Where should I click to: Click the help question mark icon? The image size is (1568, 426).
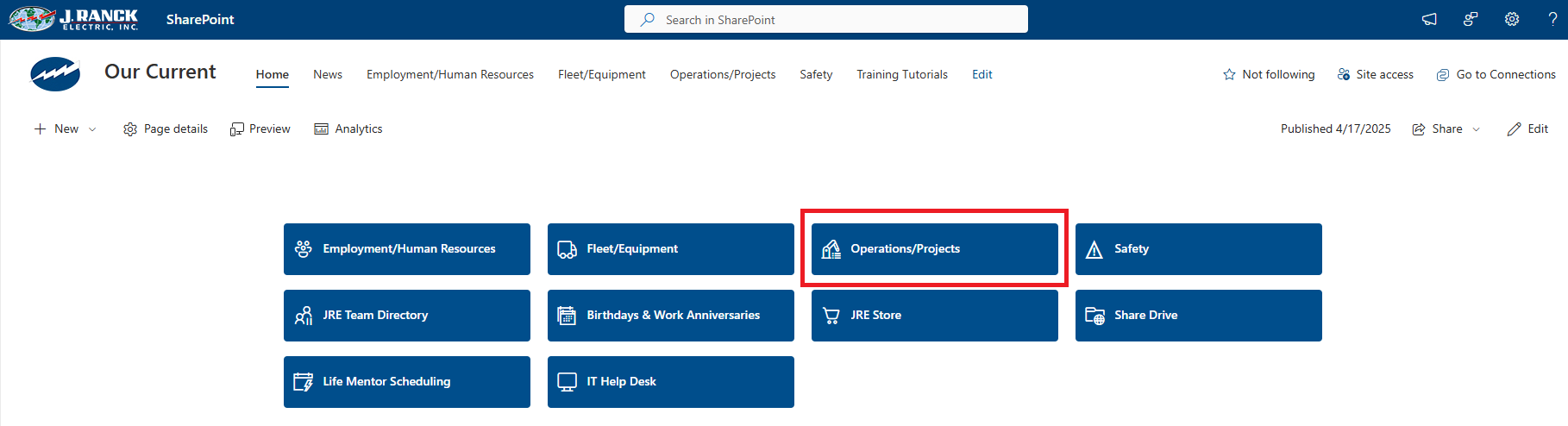pyautogui.click(x=1552, y=19)
